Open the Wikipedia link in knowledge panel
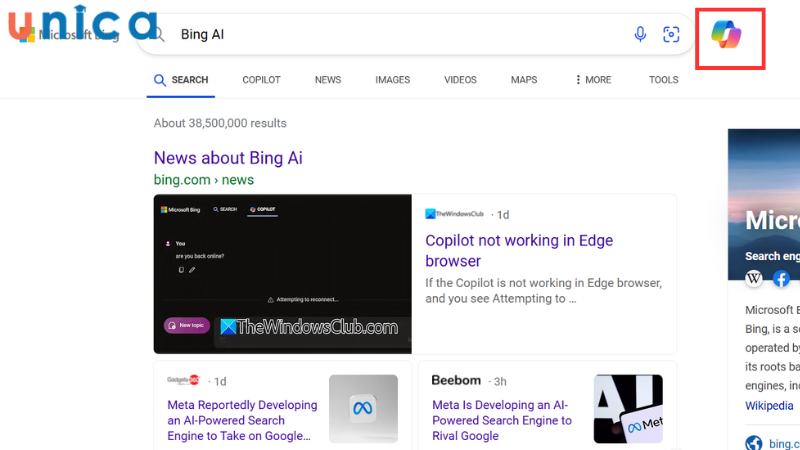The image size is (800, 450). pyautogui.click(x=769, y=406)
